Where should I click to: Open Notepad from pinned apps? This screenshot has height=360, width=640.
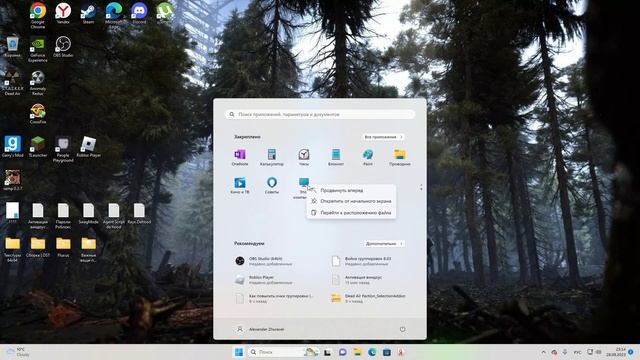pyautogui.click(x=336, y=157)
